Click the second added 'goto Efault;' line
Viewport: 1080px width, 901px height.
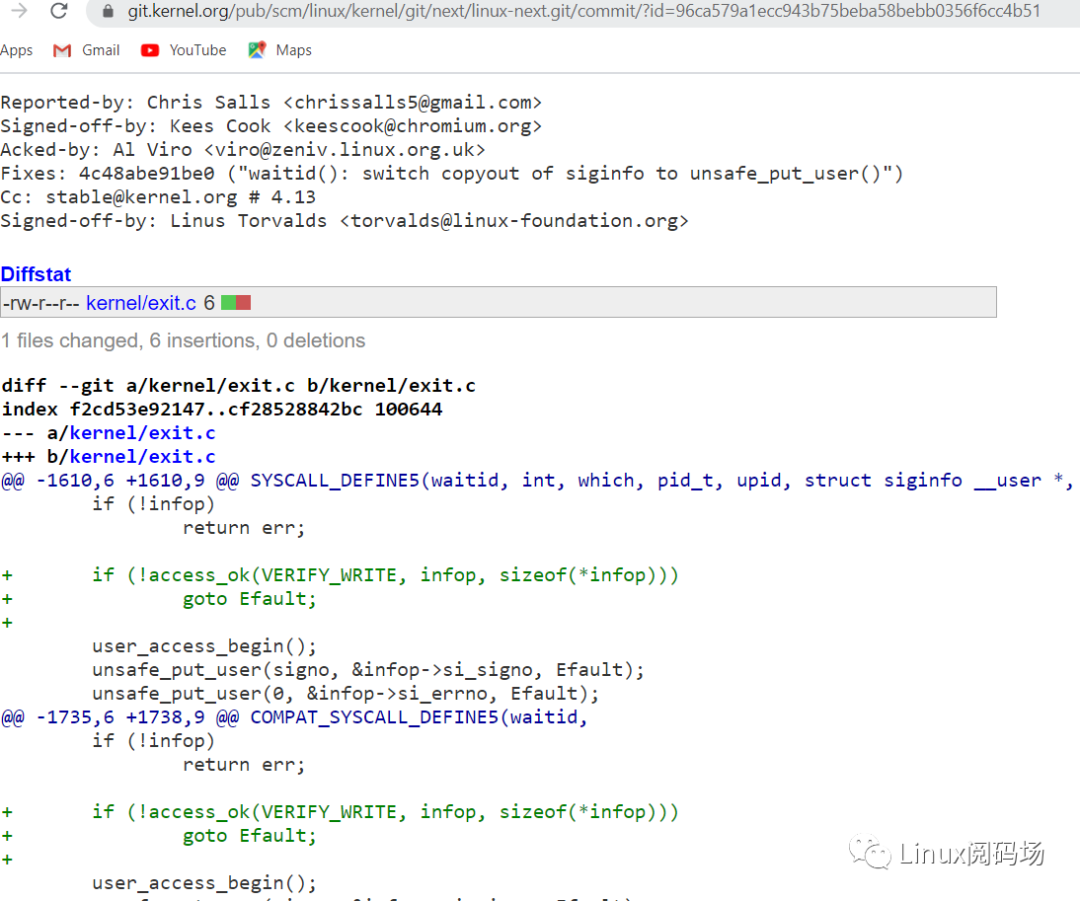249,836
